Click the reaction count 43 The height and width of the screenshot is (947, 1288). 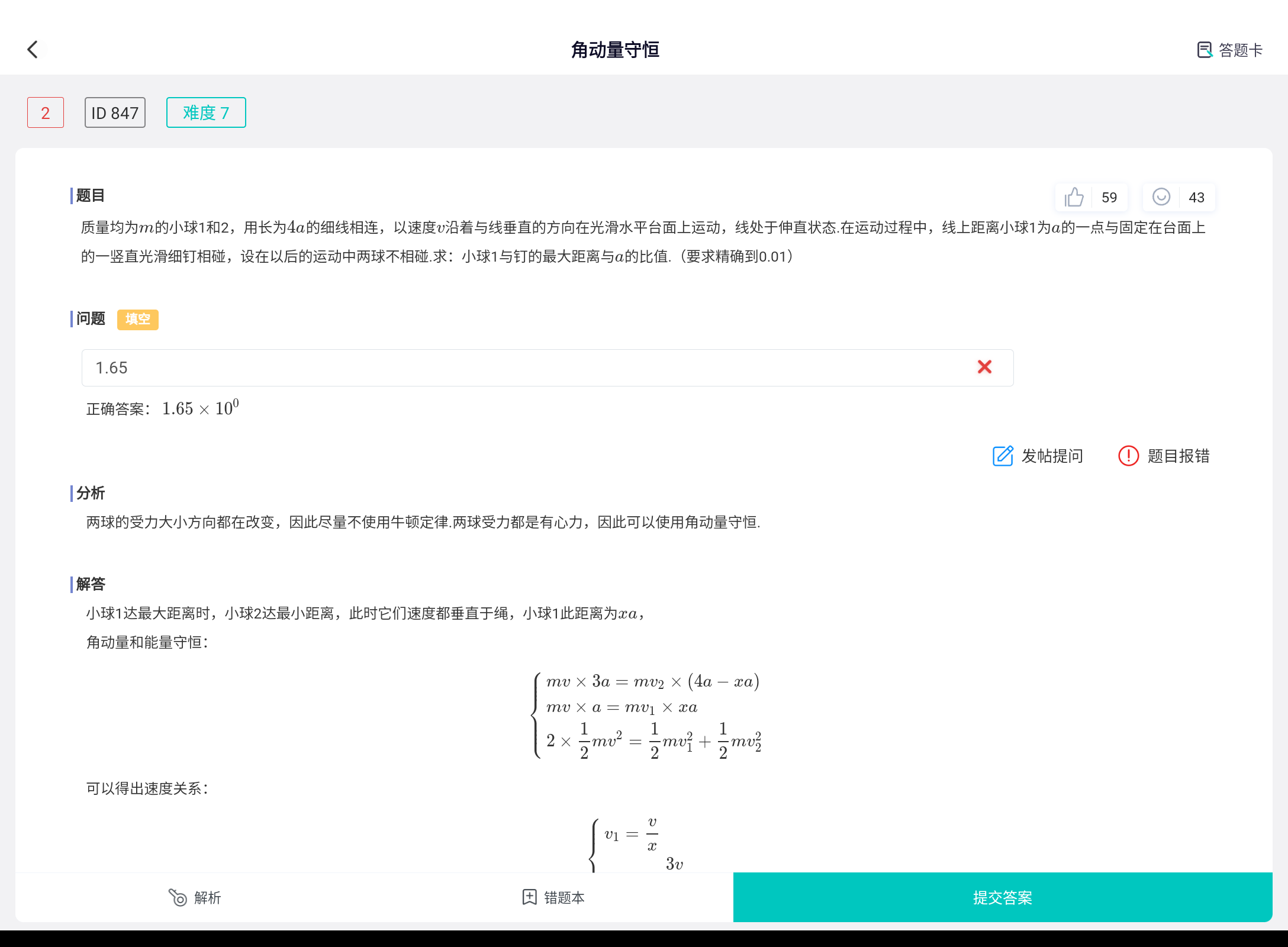pyautogui.click(x=1196, y=198)
